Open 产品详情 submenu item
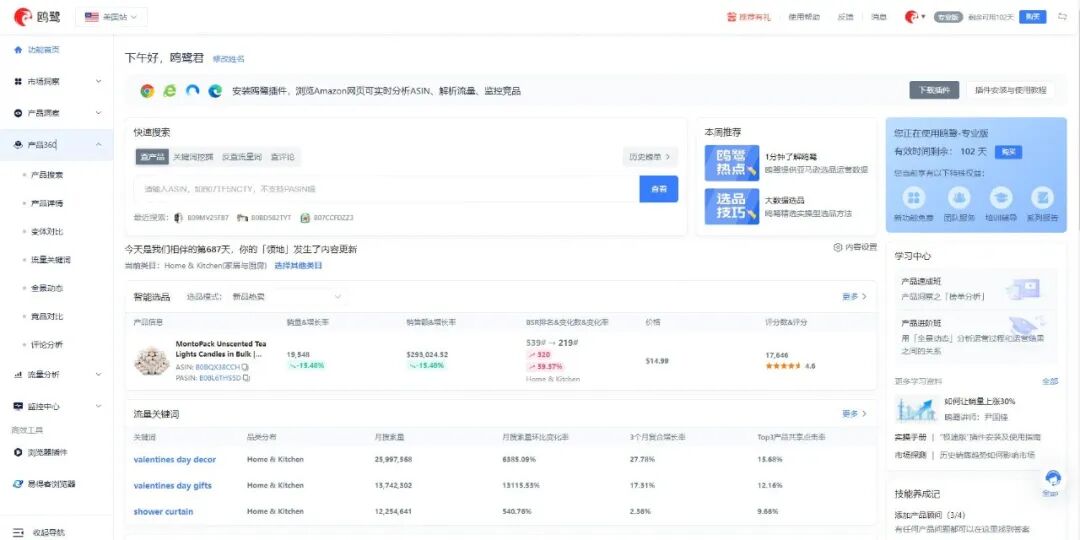The width and height of the screenshot is (1080, 540). [x=47, y=204]
